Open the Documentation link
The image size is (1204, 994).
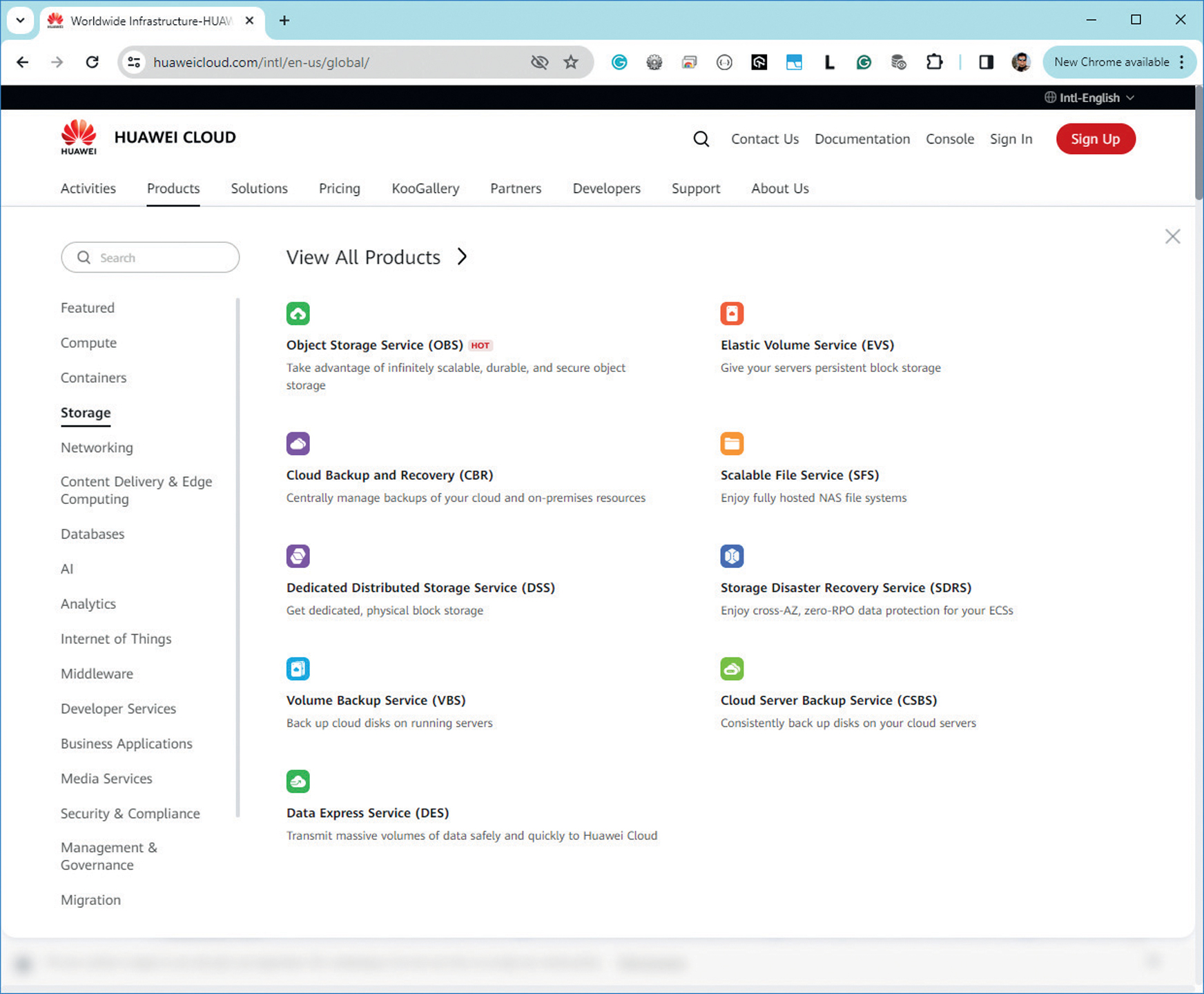click(x=862, y=139)
